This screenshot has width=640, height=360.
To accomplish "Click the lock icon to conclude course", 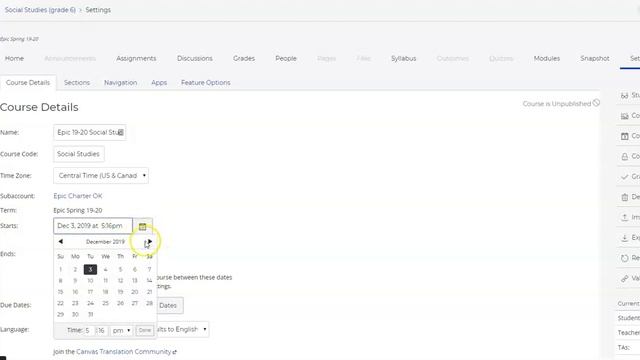I will (624, 157).
